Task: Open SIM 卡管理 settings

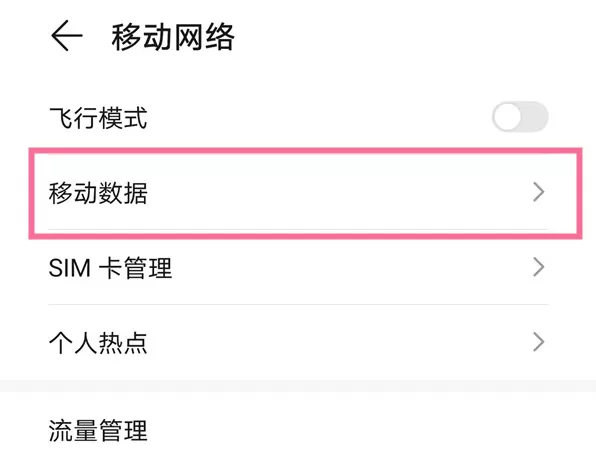Action: (x=298, y=268)
